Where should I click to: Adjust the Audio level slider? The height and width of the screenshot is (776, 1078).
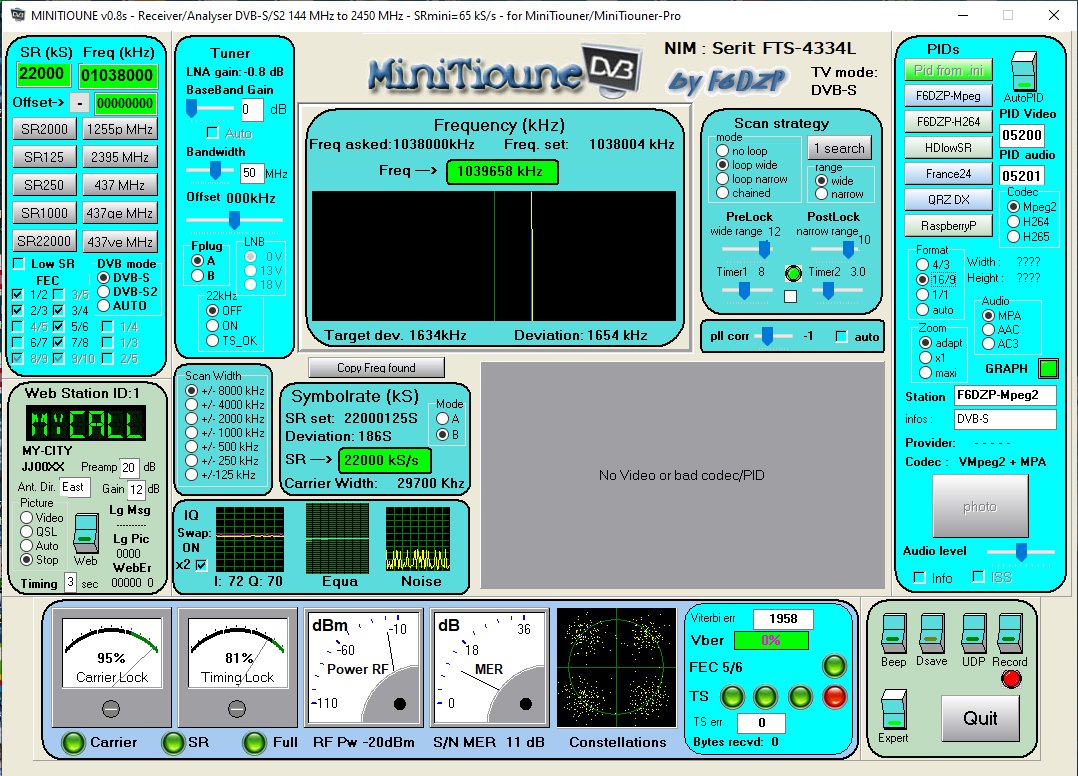(x=1022, y=551)
